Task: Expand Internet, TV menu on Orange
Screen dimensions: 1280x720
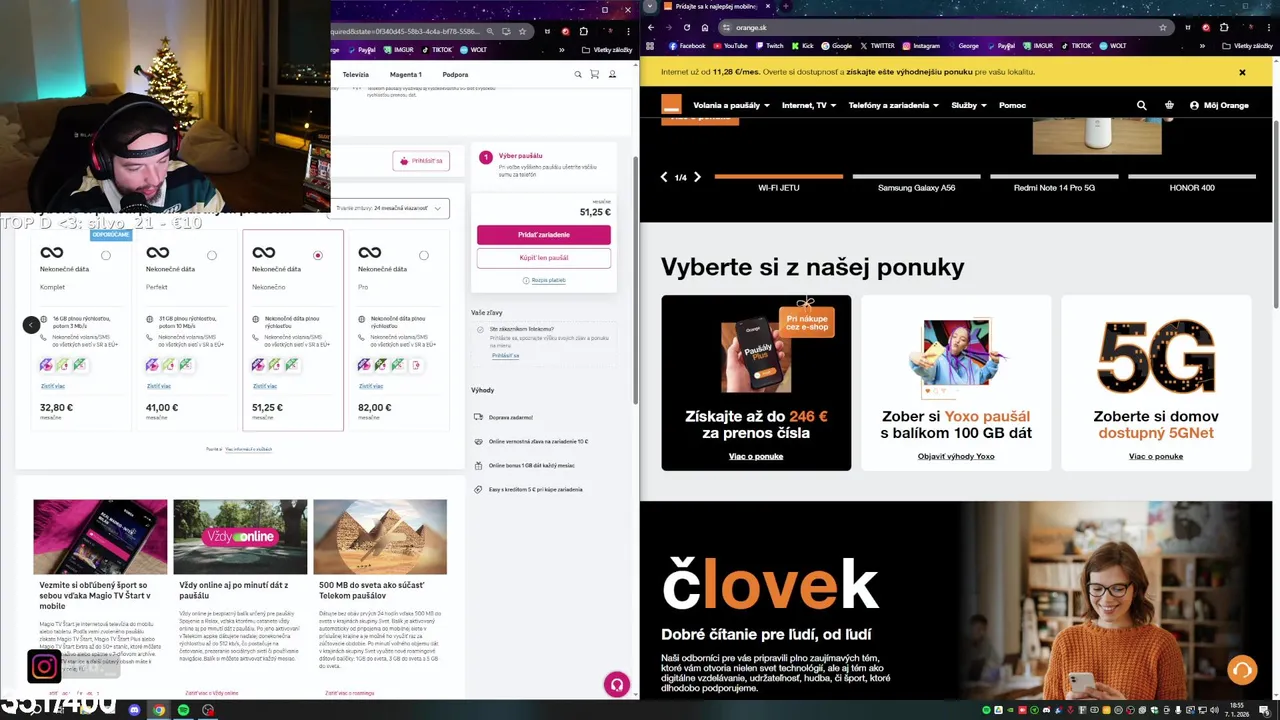Action: pos(808,105)
